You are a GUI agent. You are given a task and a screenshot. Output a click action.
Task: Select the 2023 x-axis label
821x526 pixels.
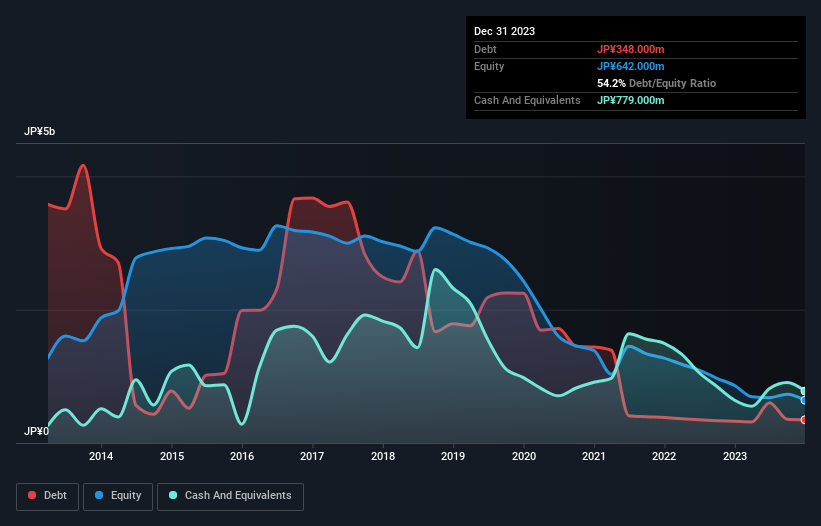[735, 456]
